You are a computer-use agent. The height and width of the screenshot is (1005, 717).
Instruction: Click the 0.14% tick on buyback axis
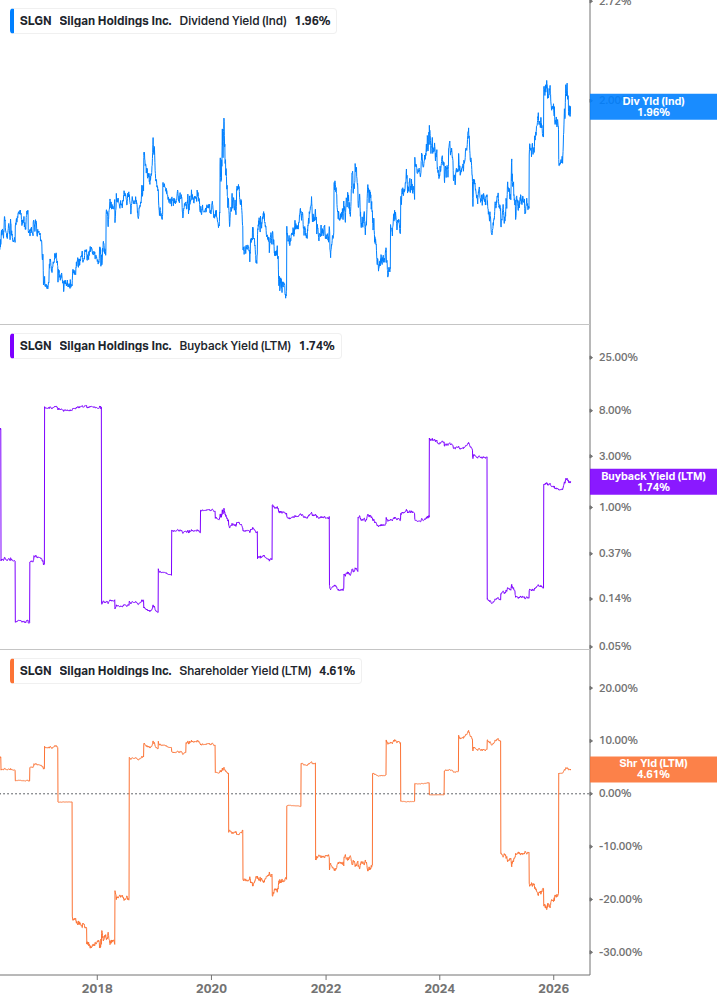pyautogui.click(x=615, y=599)
